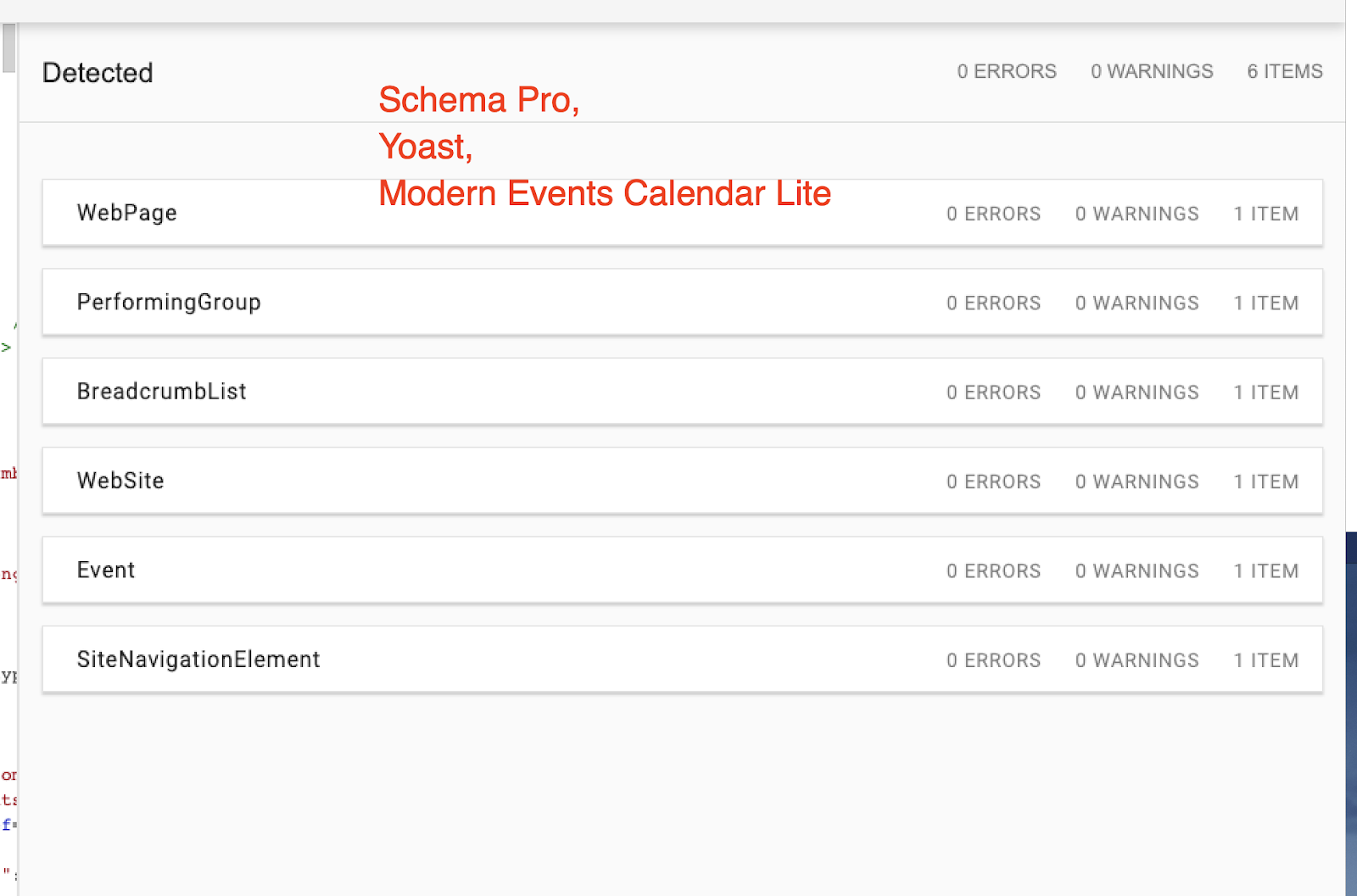
Task: Click 0 ERRORS in the BreadcrumbList row
Action: pyautogui.click(x=993, y=392)
